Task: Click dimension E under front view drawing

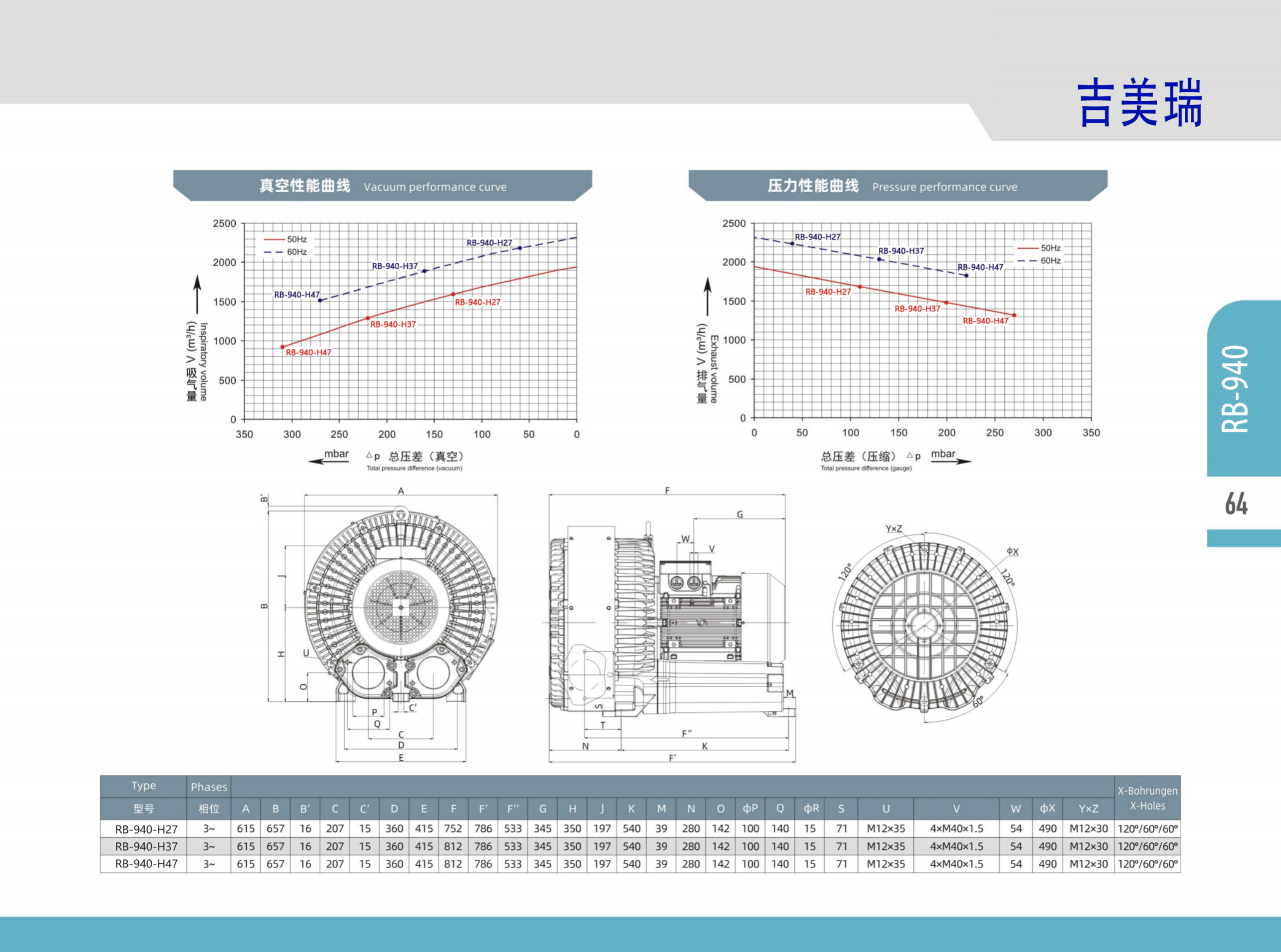Action: [x=401, y=758]
